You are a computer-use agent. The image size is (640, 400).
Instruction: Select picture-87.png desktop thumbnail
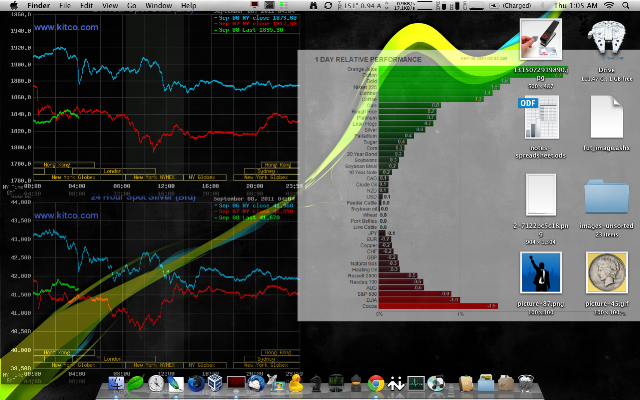point(541,273)
